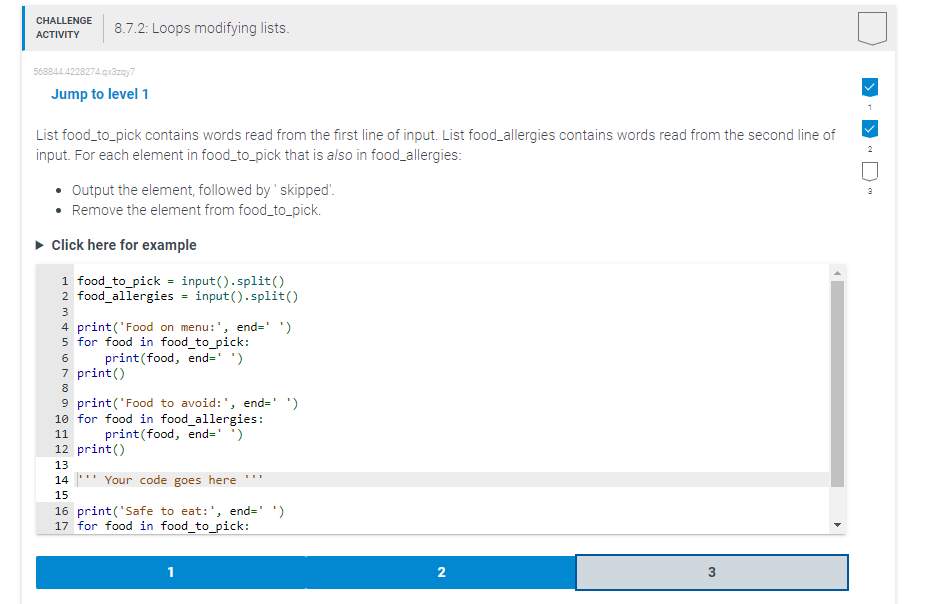
Task: Click empty editable line 13 in editor
Action: point(452,465)
